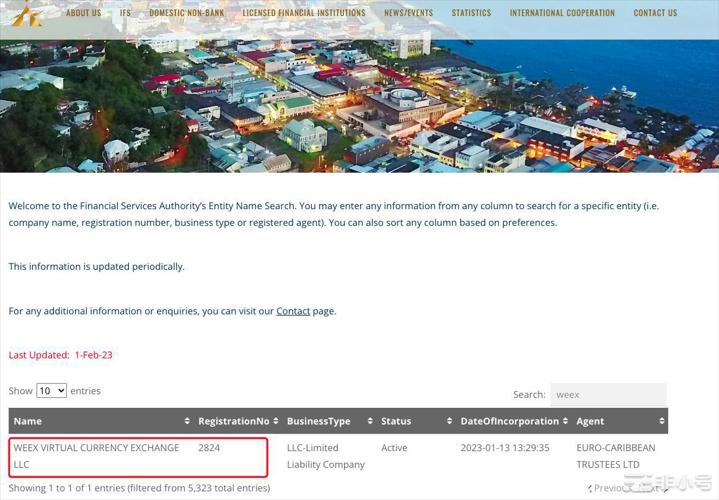Viewport: 719px width, 500px height.
Task: Go to News/Events page
Action: pyautogui.click(x=408, y=13)
